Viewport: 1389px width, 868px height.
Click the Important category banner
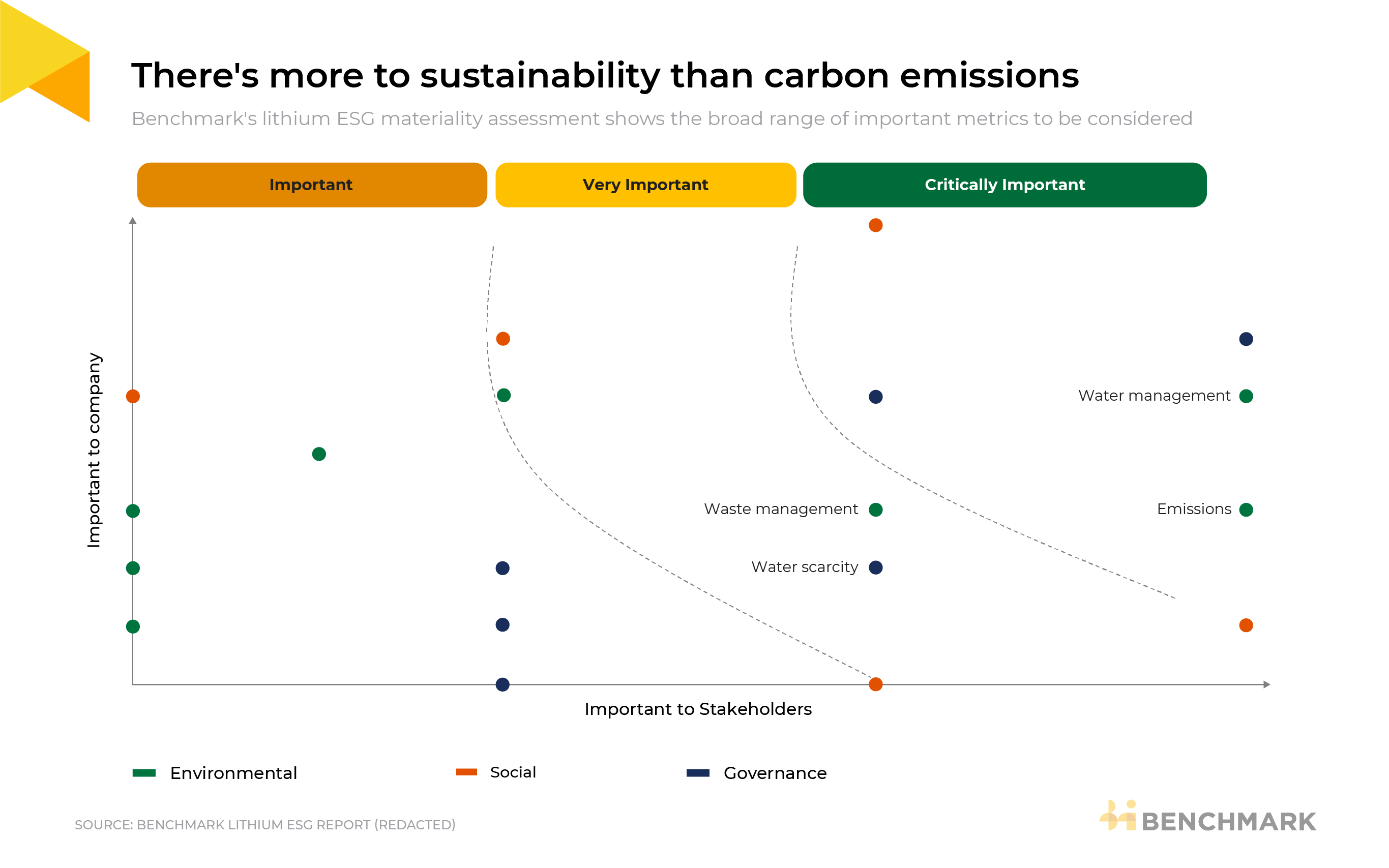[x=312, y=185]
